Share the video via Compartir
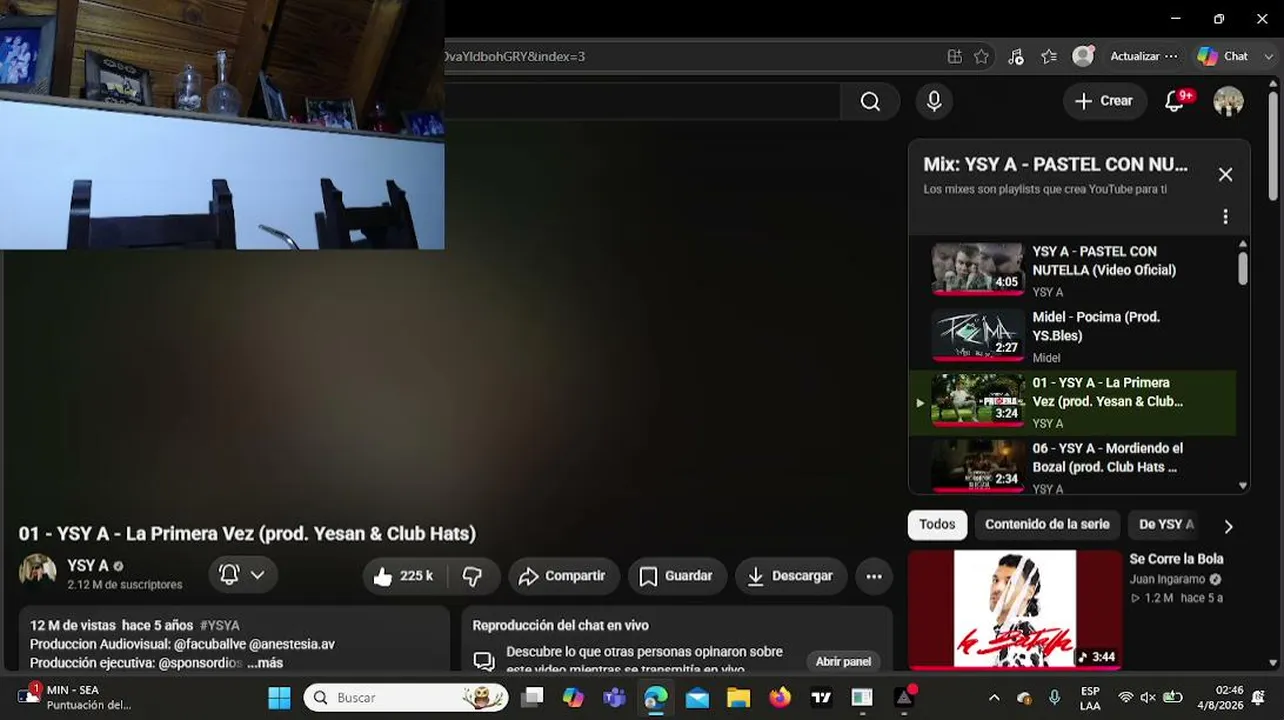Screen dimensions: 1284x720 pos(563,576)
